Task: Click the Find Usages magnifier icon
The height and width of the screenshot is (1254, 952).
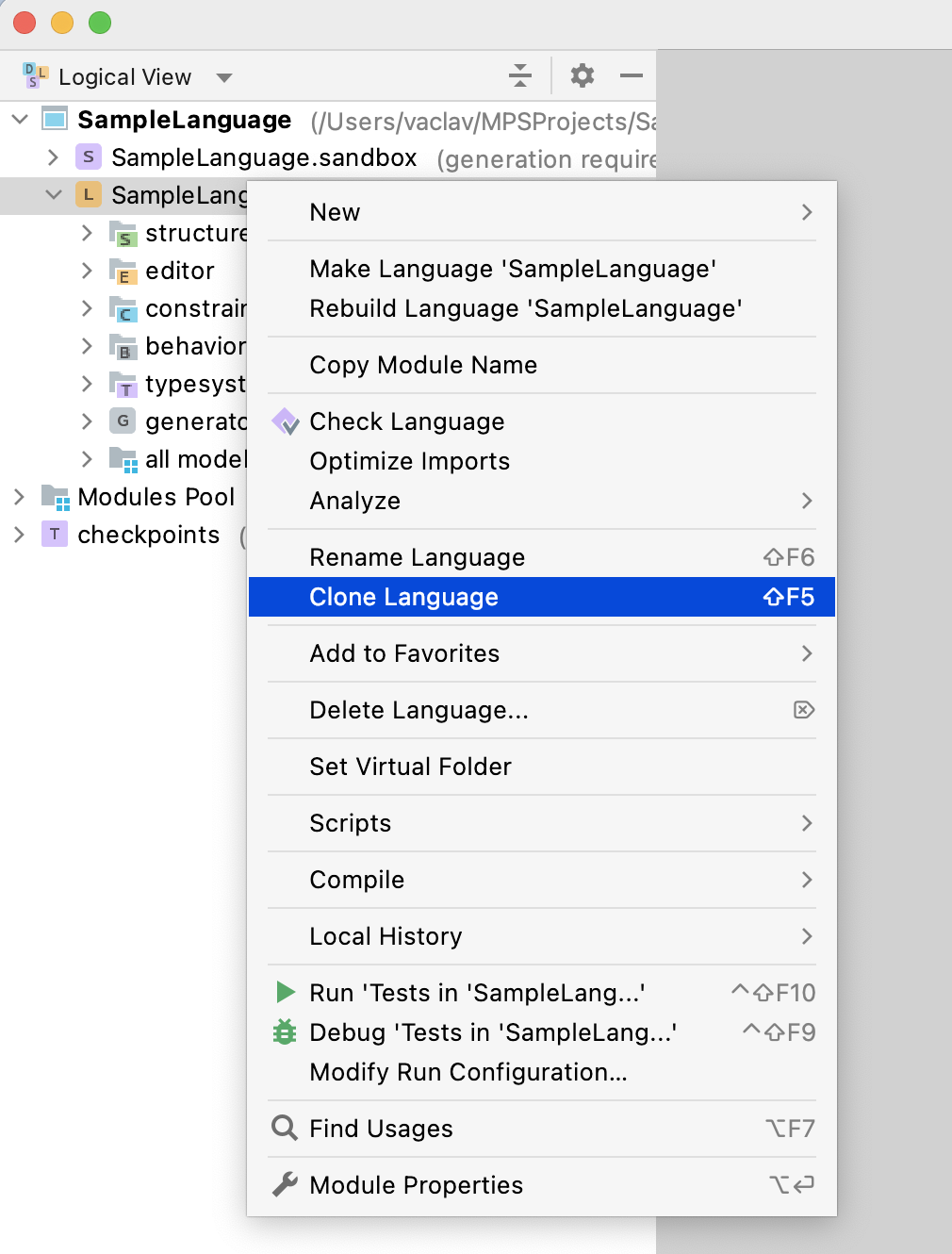Action: 284,1128
